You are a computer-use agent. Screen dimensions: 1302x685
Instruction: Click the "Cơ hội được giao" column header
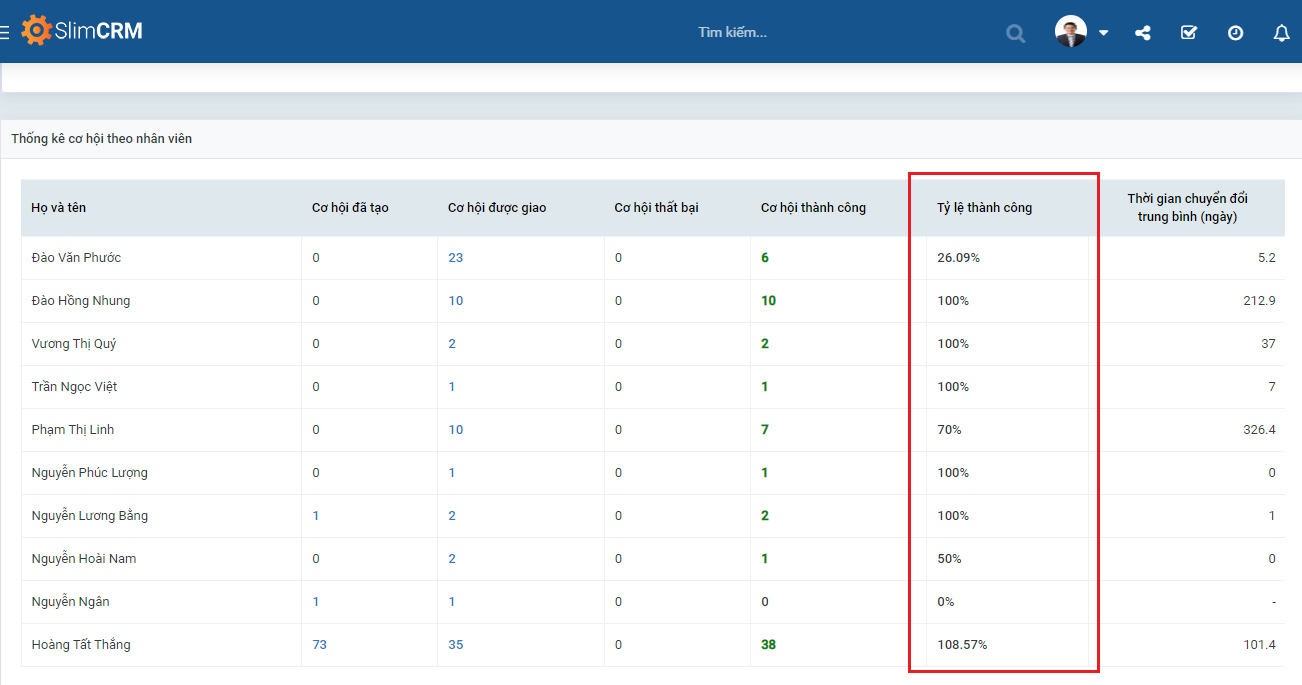coord(497,208)
